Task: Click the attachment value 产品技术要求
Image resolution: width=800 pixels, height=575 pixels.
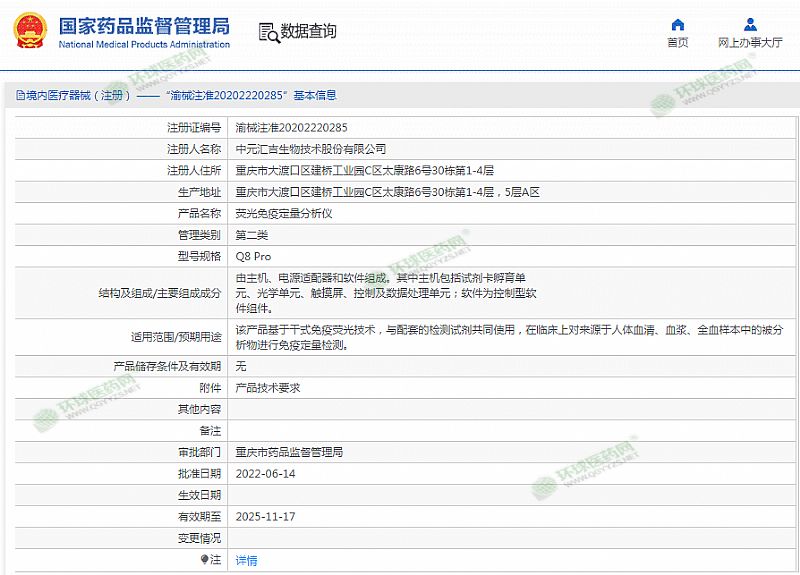Action: 267,387
